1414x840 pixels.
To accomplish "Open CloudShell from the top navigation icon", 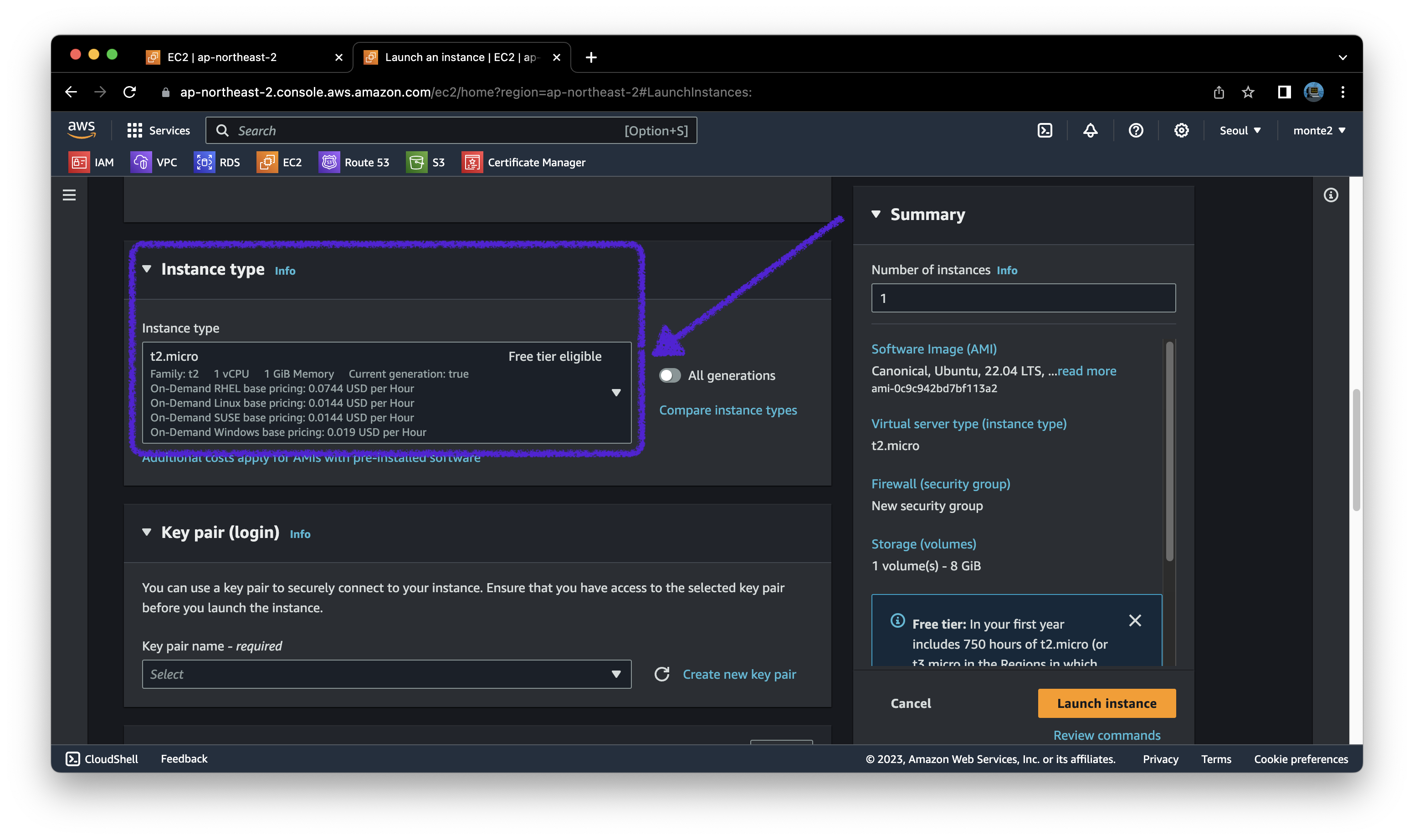I will (1045, 131).
